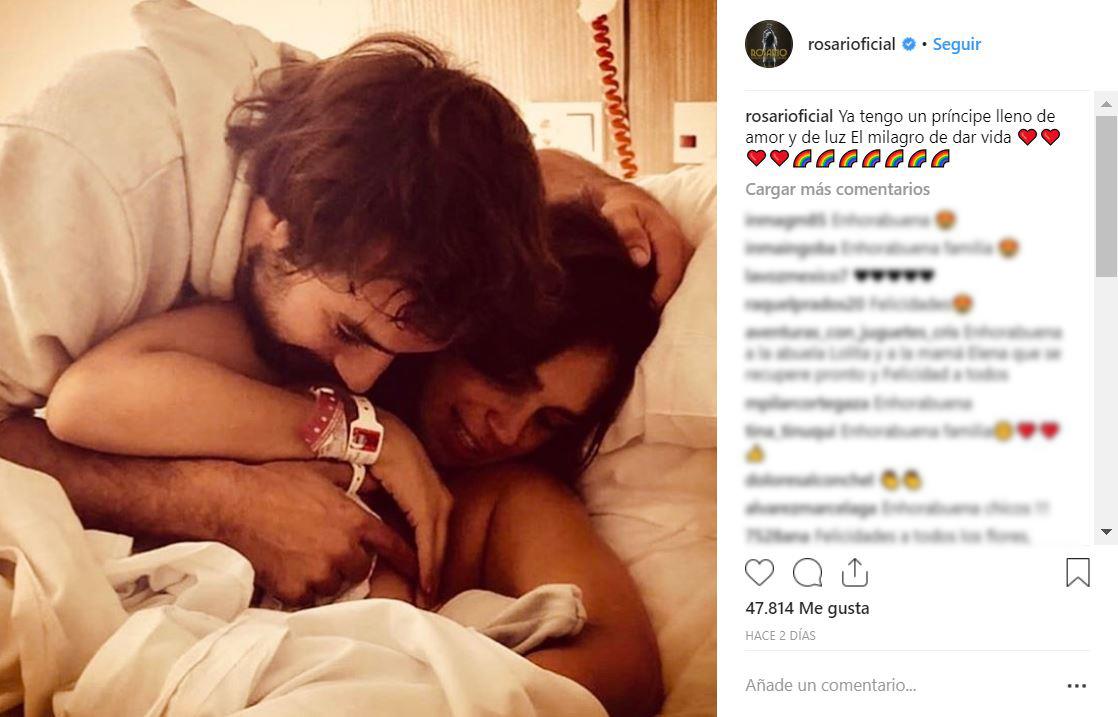This screenshot has width=1118, height=717.
Task: Click the rosarioficial profile avatar
Action: pyautogui.click(x=769, y=44)
